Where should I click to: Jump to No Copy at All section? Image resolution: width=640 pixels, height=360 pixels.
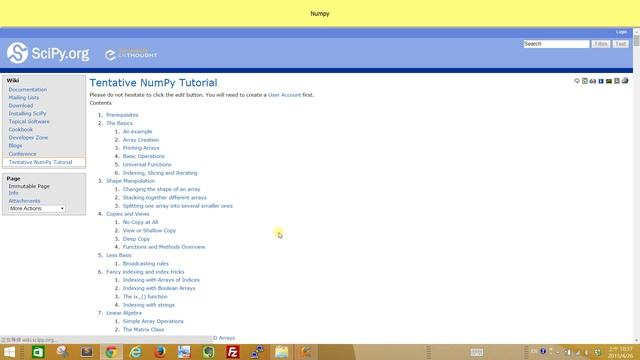pos(140,222)
